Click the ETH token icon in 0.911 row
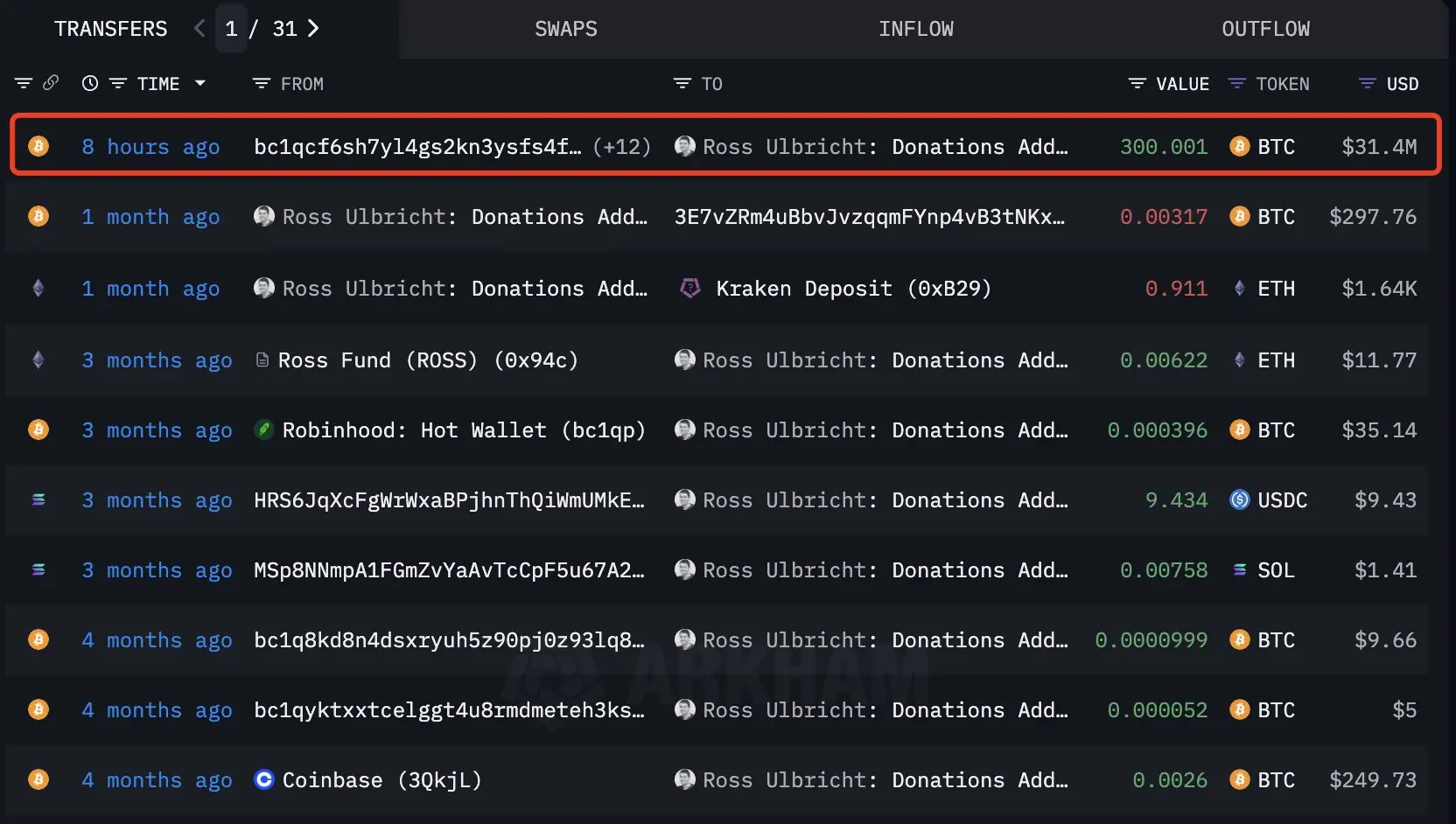This screenshot has width=1456, height=824. 1239,288
